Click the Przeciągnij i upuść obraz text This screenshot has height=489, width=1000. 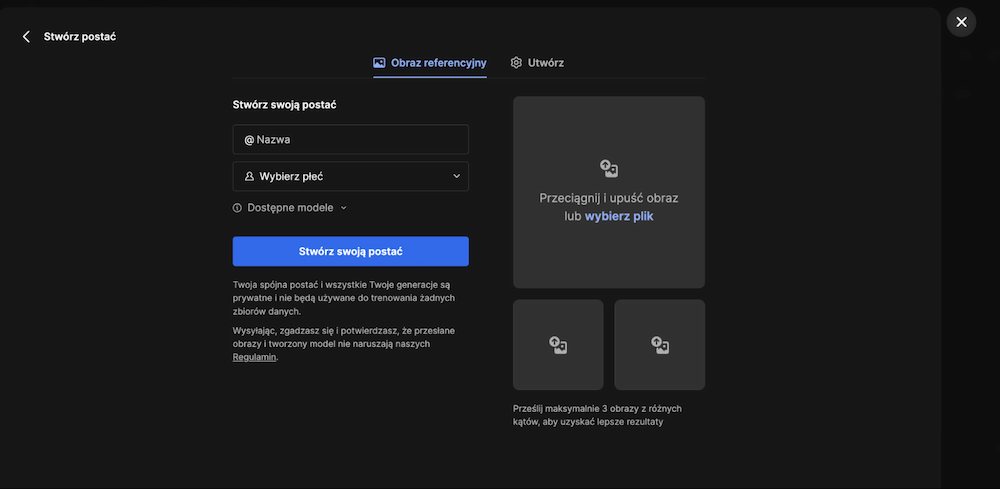point(609,198)
